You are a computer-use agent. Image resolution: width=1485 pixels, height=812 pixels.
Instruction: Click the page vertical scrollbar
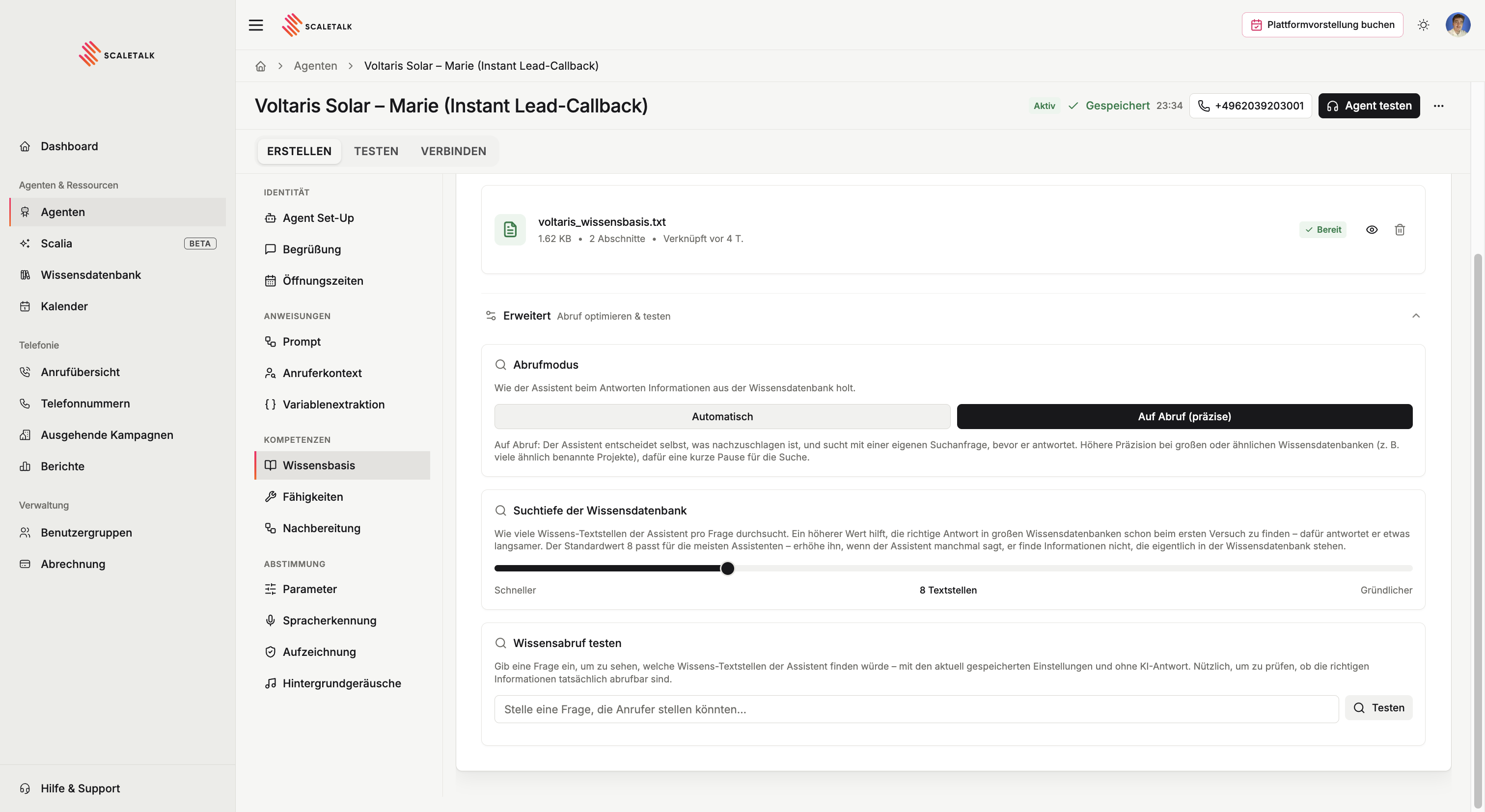pos(1477,530)
